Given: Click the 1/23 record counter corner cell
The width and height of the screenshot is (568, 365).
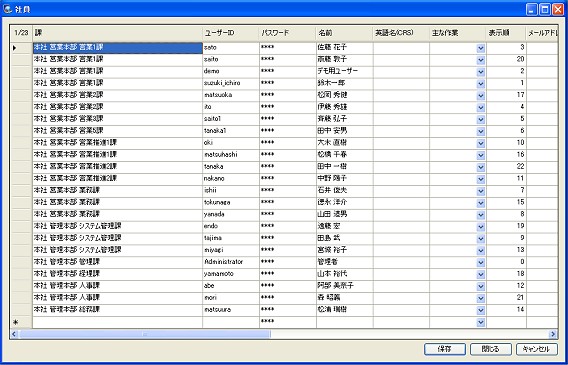Looking at the screenshot, I should (21, 34).
